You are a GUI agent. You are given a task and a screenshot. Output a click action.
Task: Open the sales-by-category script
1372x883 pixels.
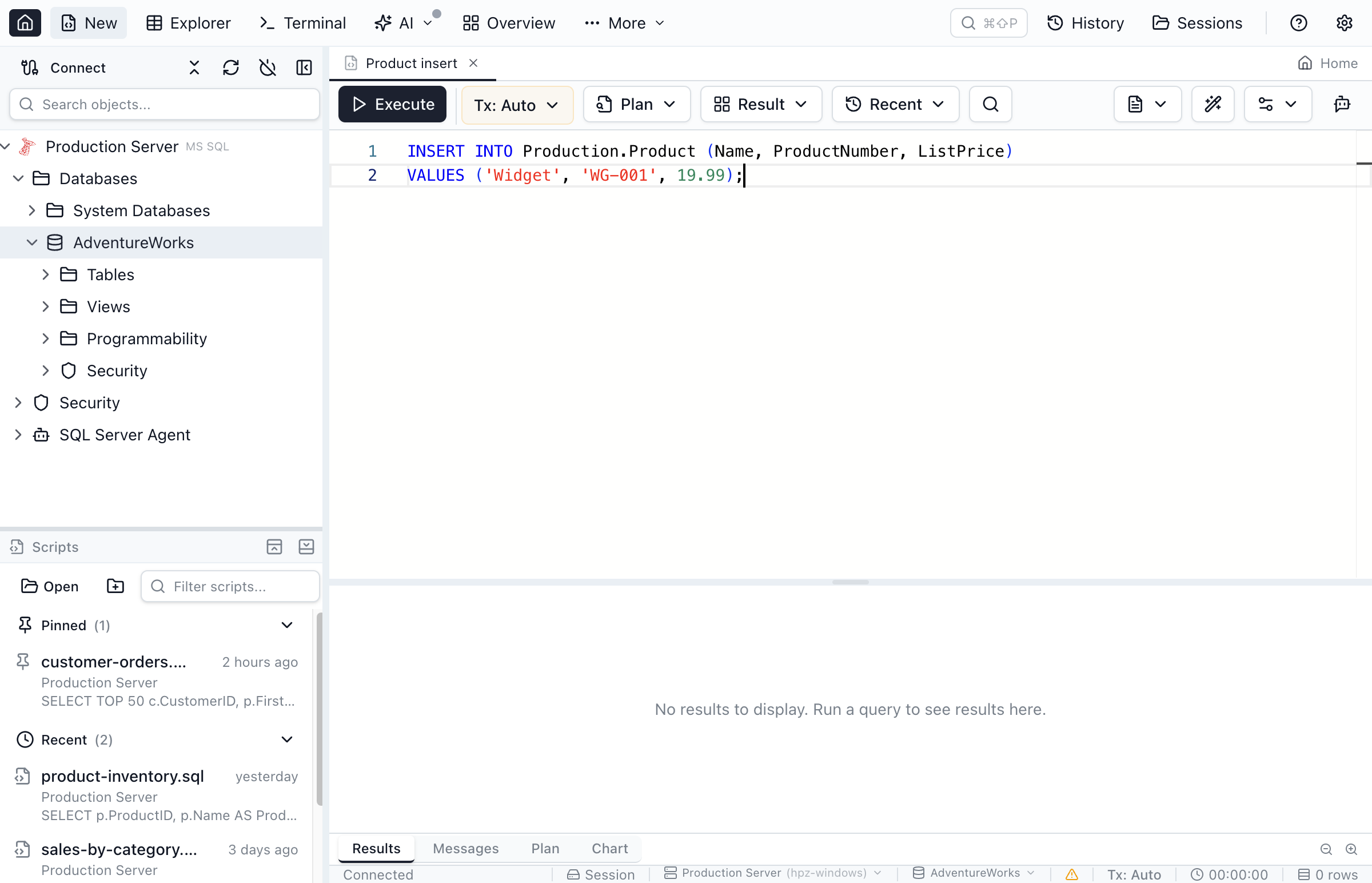point(157,860)
